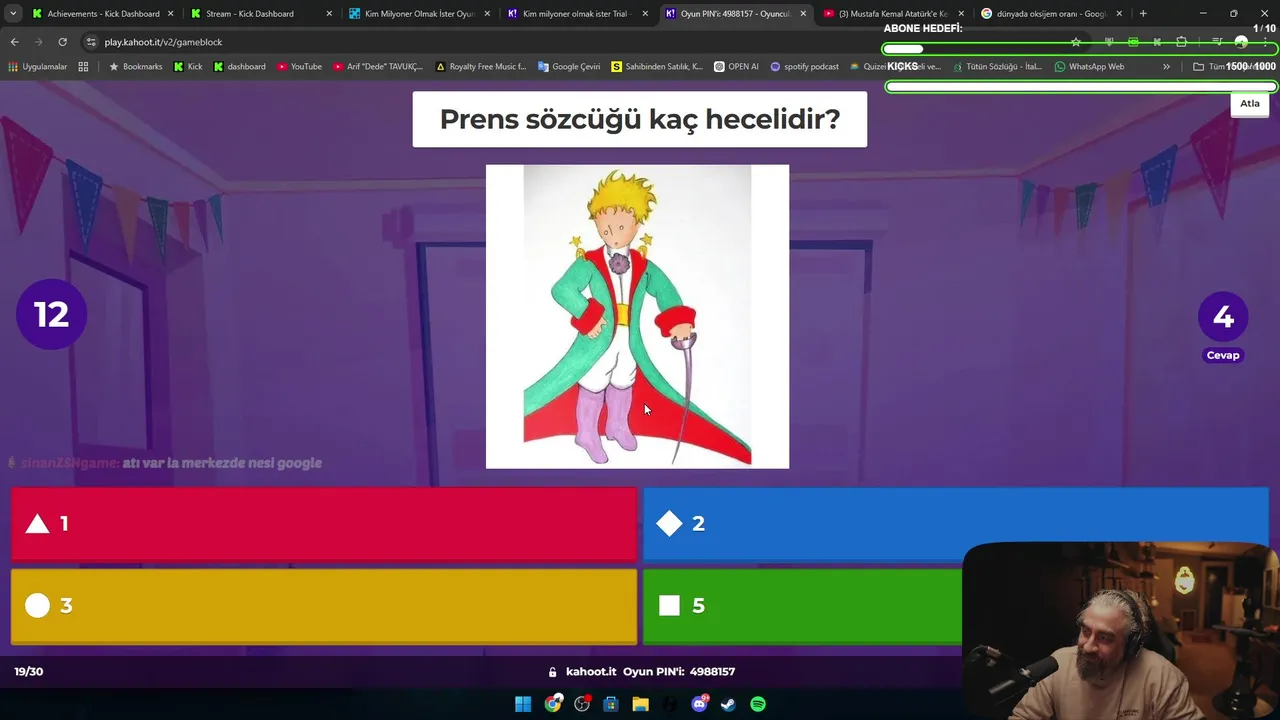Open the Chrome apps grid icon

click(83, 67)
